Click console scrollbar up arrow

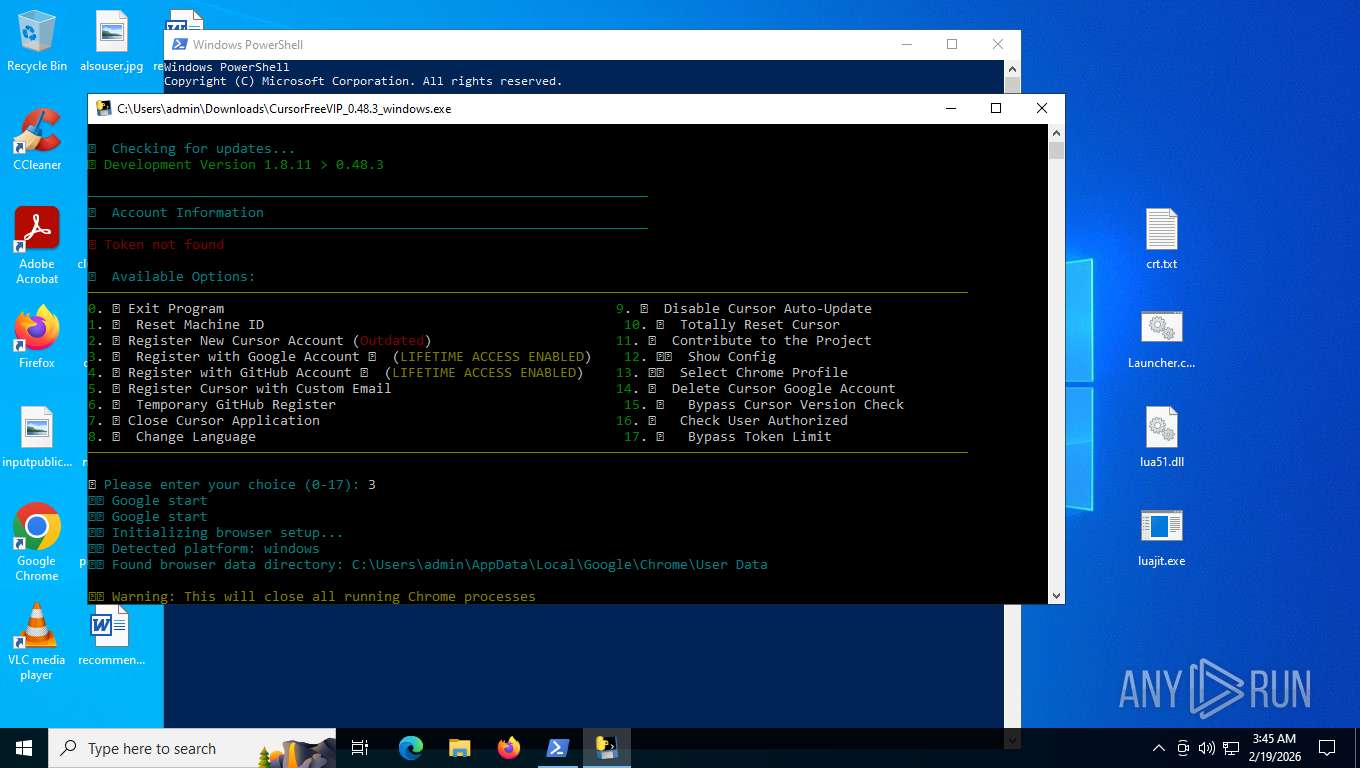click(x=1056, y=133)
